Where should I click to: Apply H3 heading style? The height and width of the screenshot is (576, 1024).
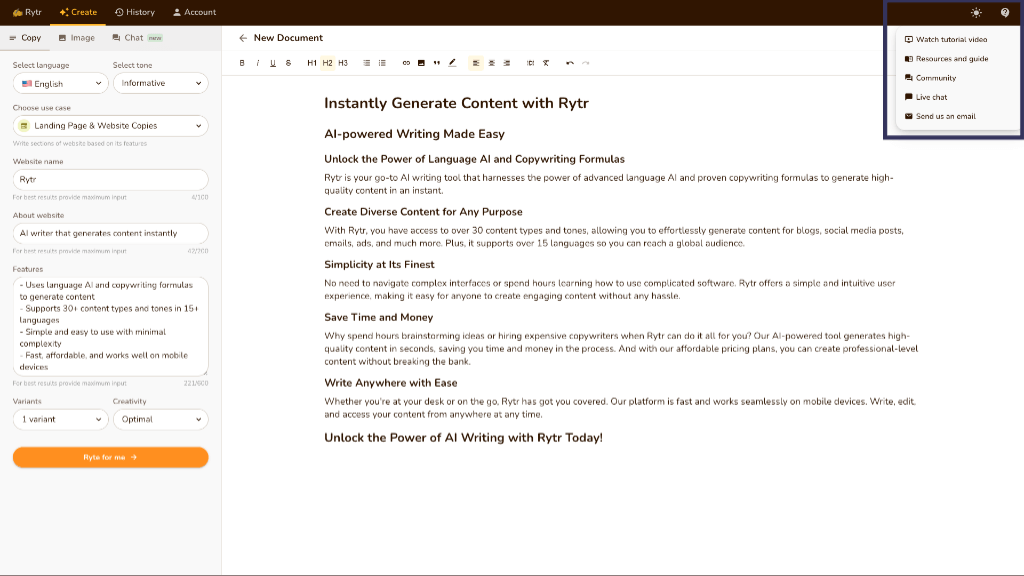tap(343, 63)
